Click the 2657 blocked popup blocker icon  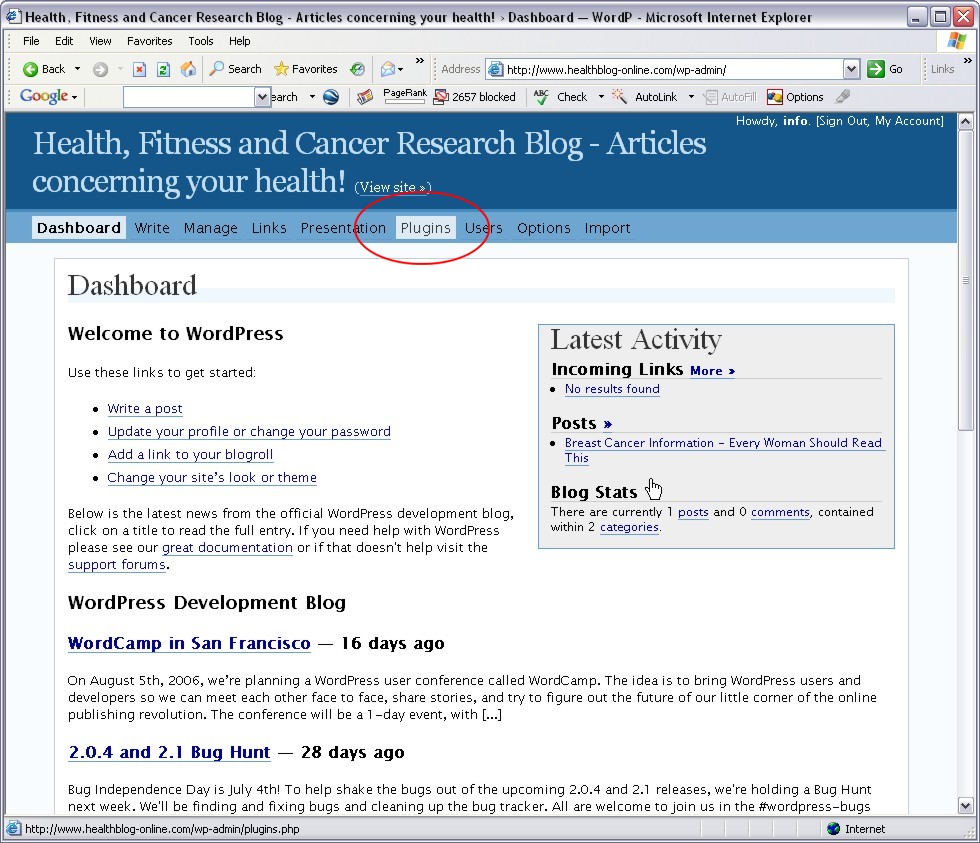click(x=441, y=97)
